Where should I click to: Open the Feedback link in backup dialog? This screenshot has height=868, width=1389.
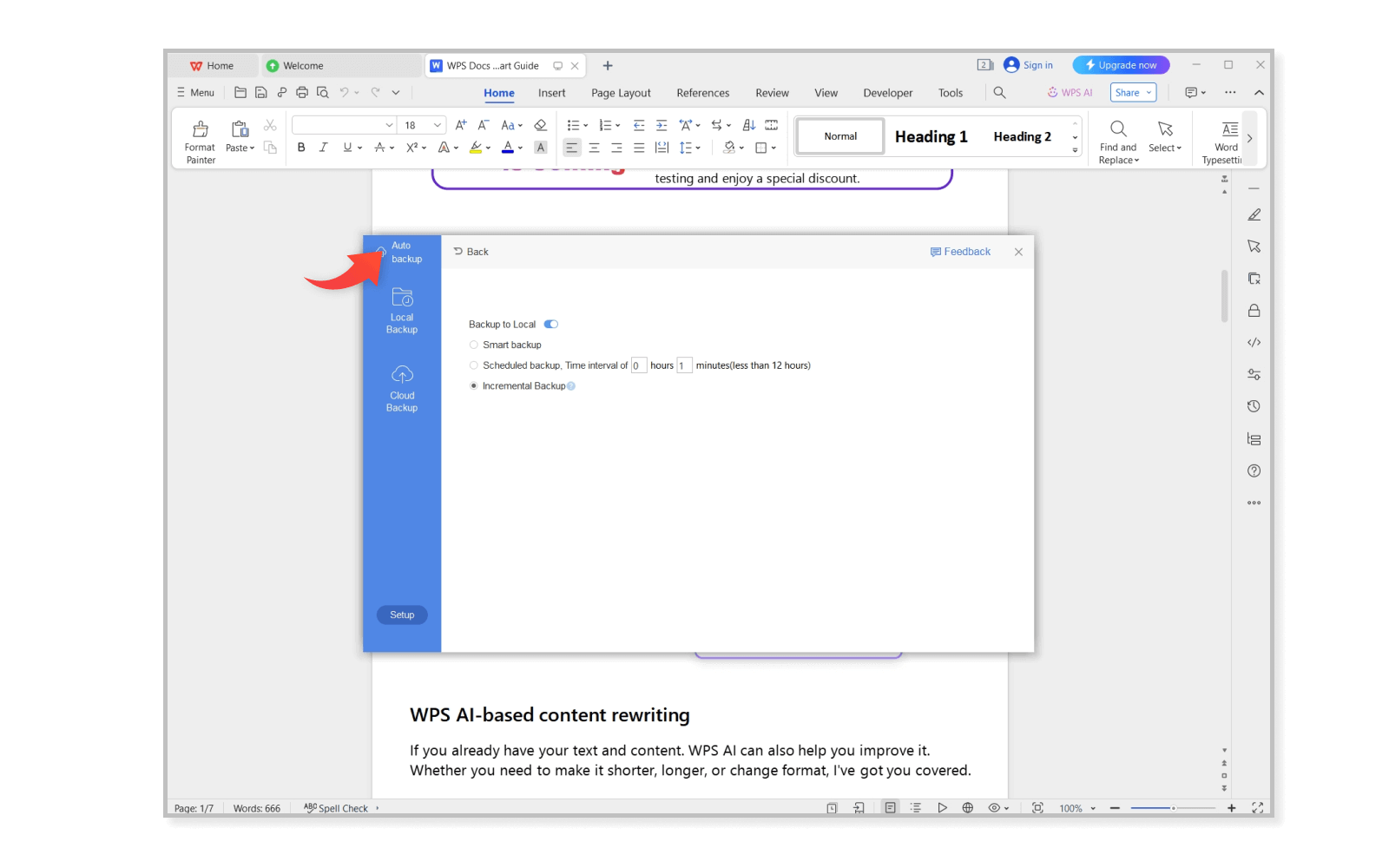(x=960, y=251)
